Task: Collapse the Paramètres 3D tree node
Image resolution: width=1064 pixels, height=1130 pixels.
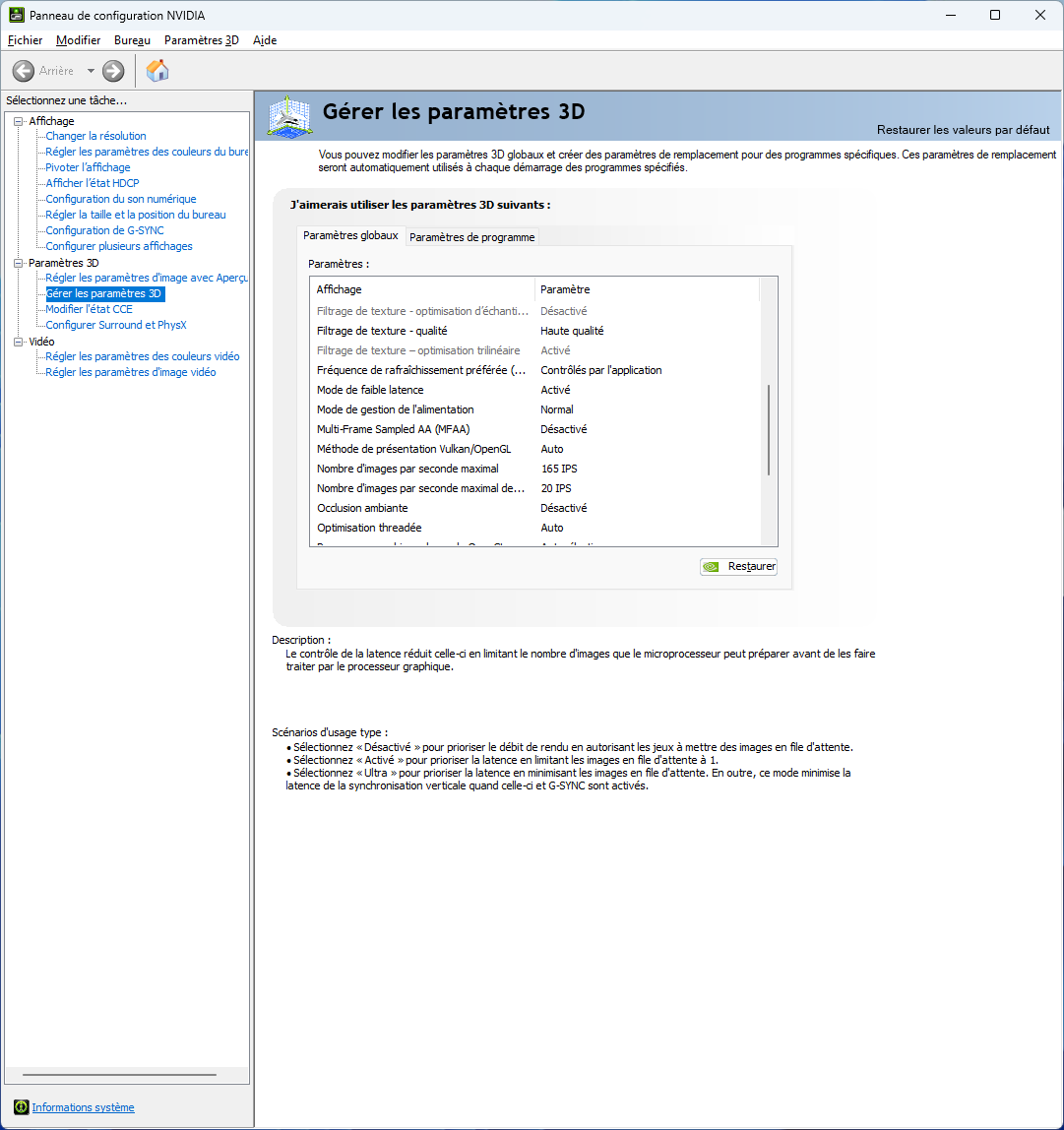Action: 18,263
